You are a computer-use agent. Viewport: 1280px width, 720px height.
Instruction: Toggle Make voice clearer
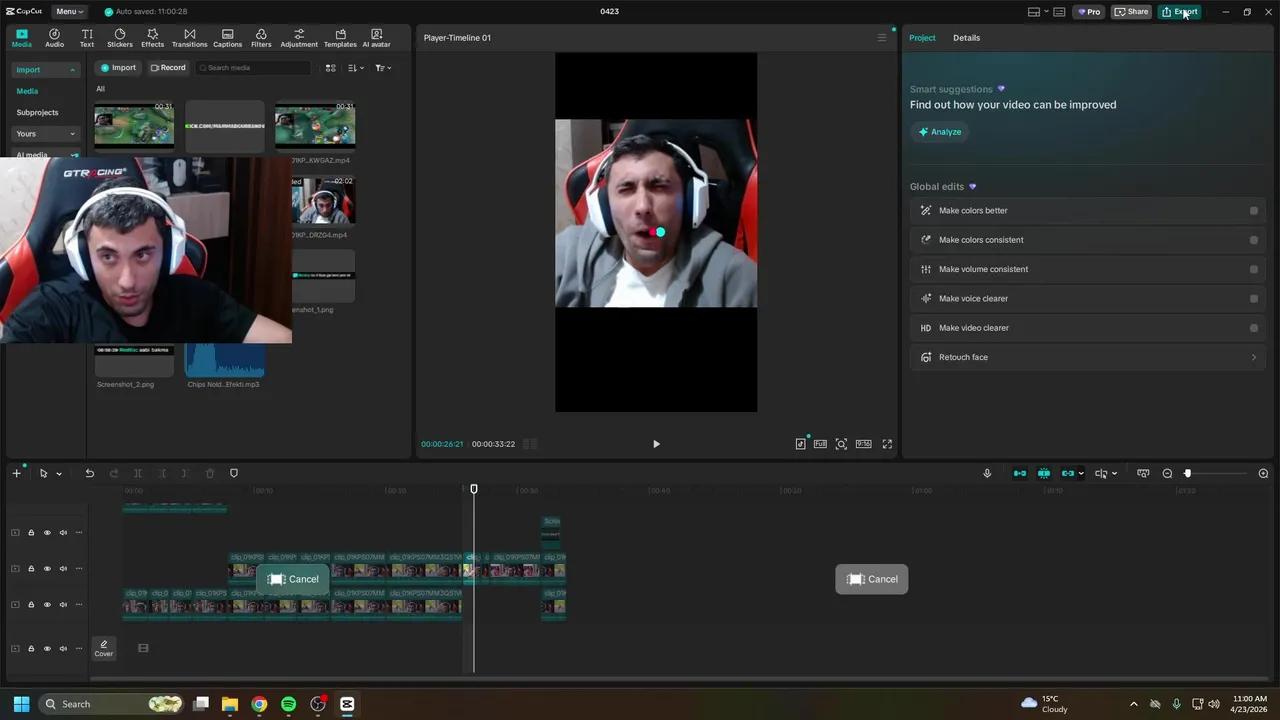1254,298
